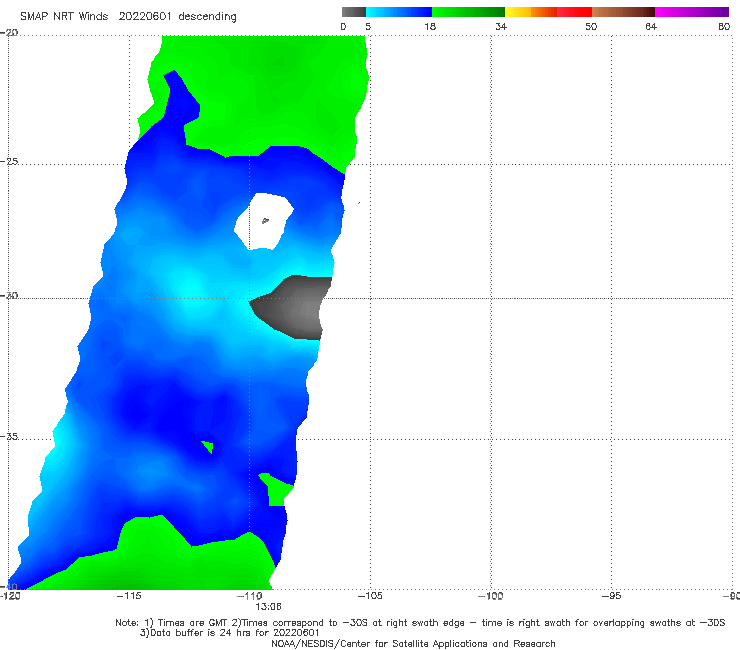The width and height of the screenshot is (740, 650).
Task: Click the latitude label '-25'
Action: pyautogui.click(x=9, y=161)
